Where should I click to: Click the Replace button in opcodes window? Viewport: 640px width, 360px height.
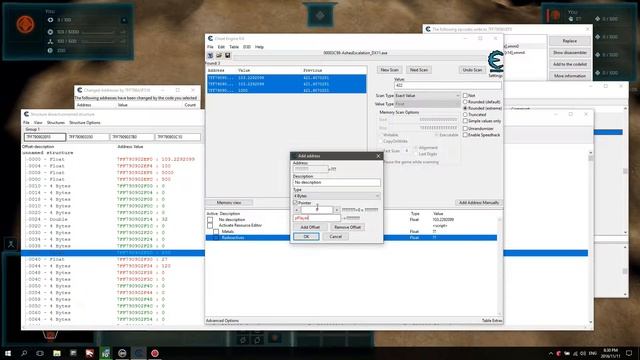pos(569,41)
